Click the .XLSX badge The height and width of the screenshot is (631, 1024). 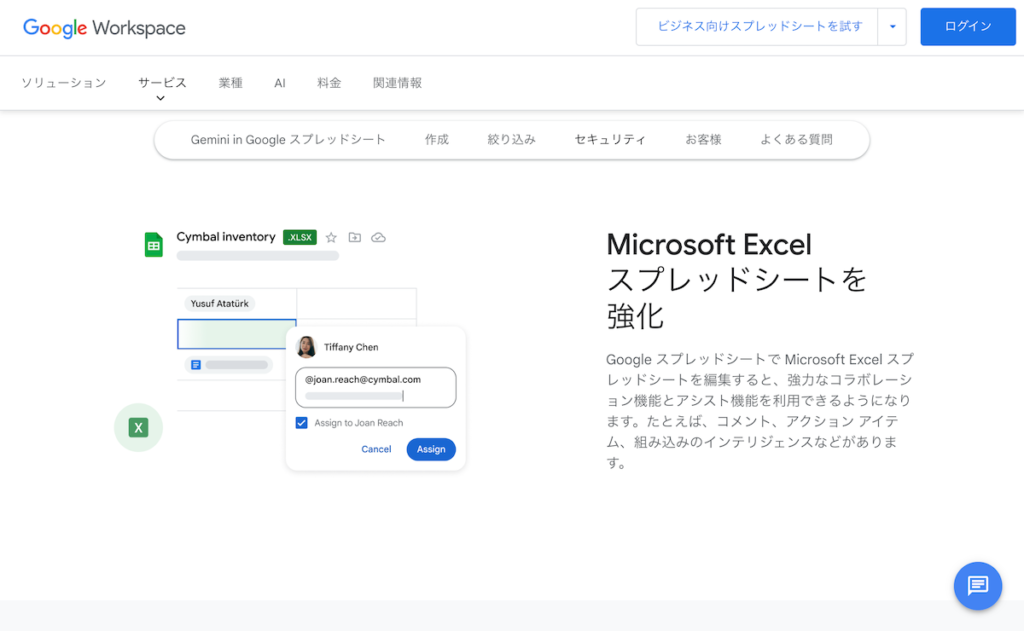pos(300,237)
